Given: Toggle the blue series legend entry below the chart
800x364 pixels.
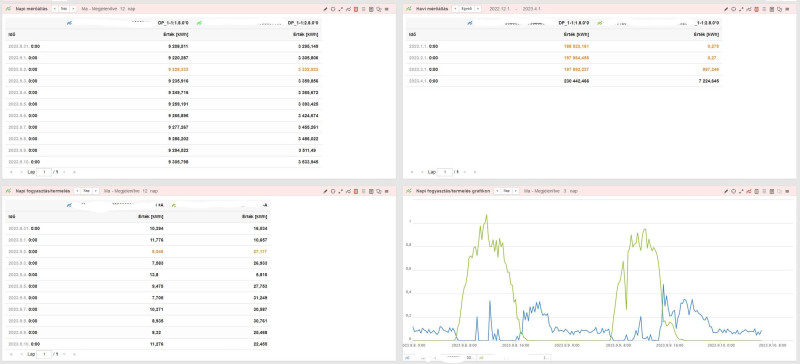Looking at the screenshot, I should [x=440, y=358].
